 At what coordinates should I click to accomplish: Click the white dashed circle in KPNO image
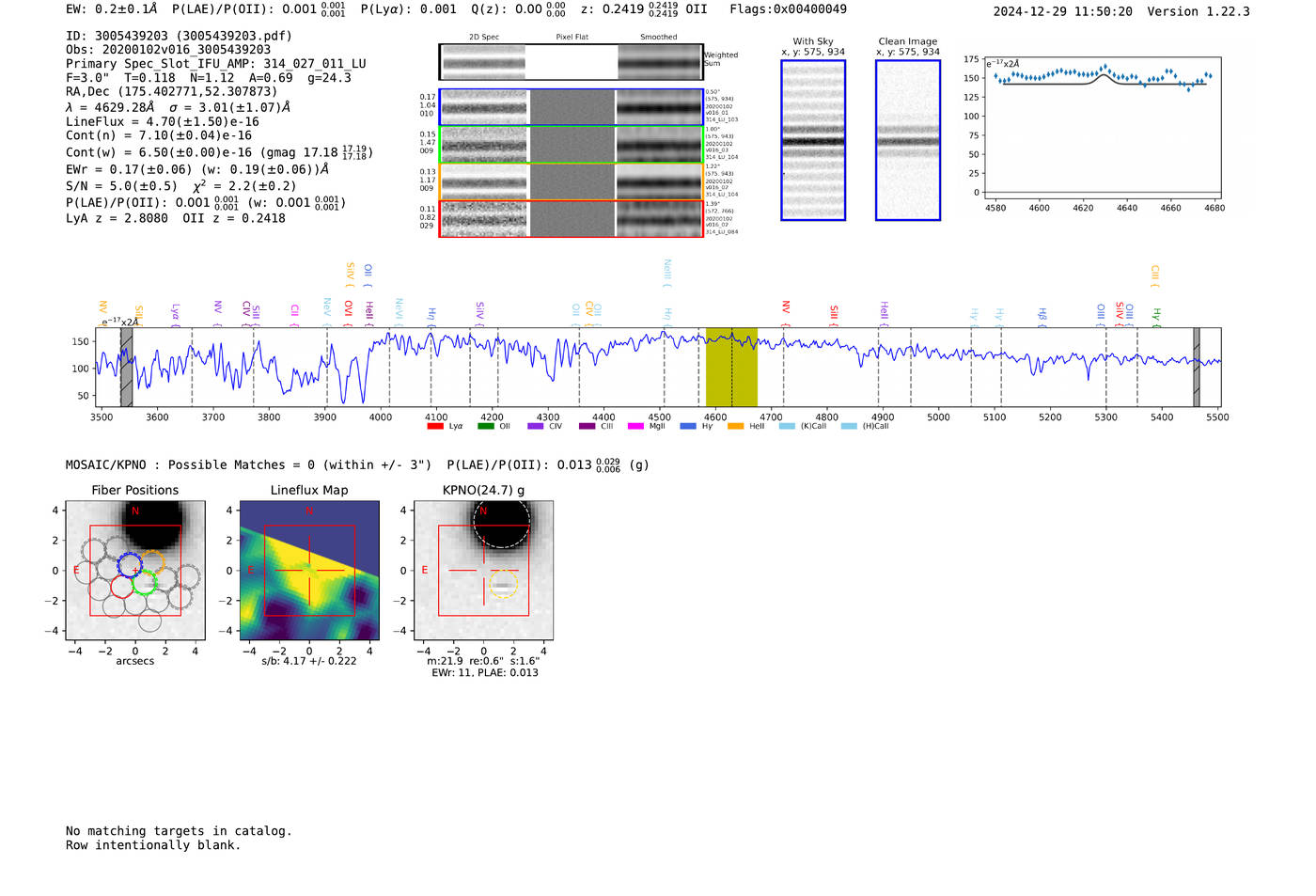pos(501,521)
